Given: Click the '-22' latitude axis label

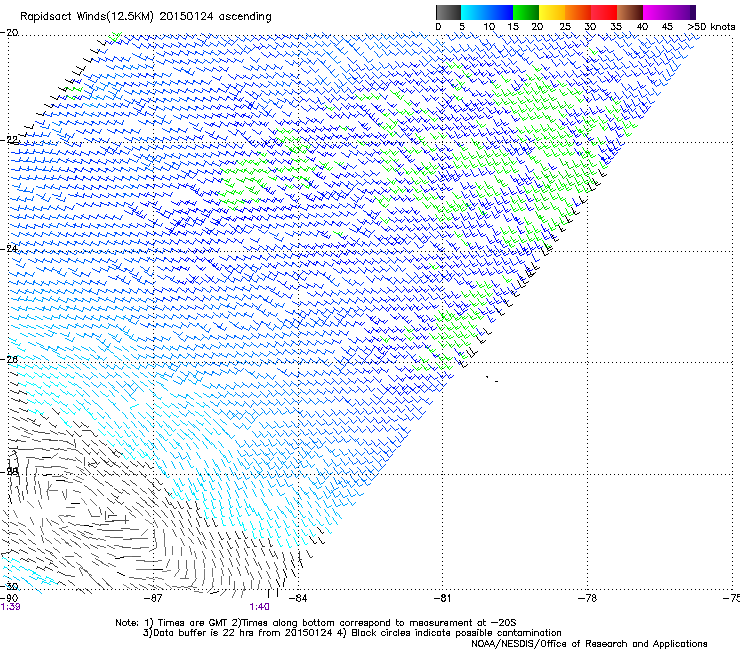Looking at the screenshot, I should [x=9, y=140].
